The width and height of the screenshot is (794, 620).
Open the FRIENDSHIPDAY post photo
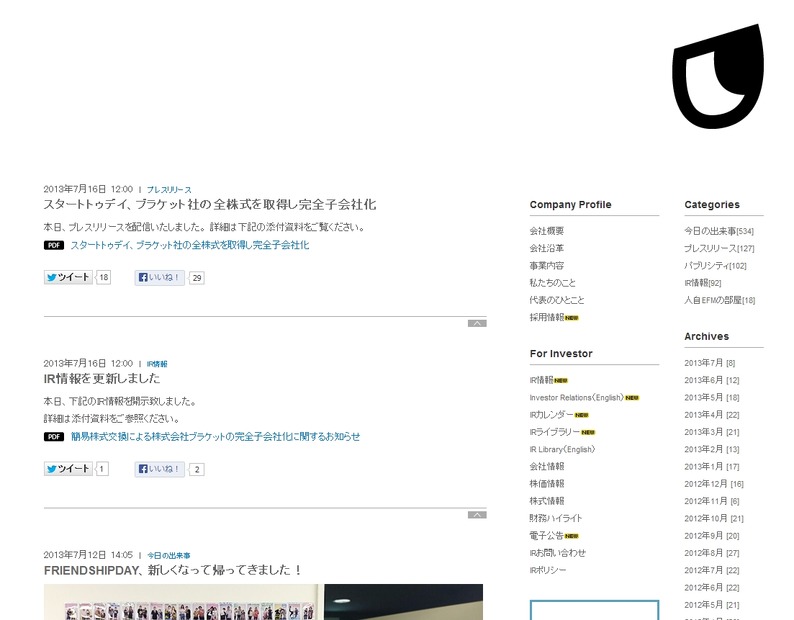pyautogui.click(x=263, y=602)
